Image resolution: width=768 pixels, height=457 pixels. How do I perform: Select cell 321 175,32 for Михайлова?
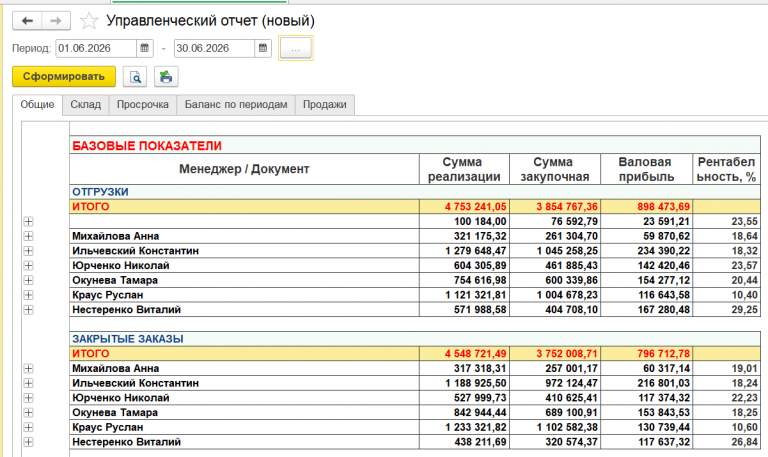pos(464,236)
